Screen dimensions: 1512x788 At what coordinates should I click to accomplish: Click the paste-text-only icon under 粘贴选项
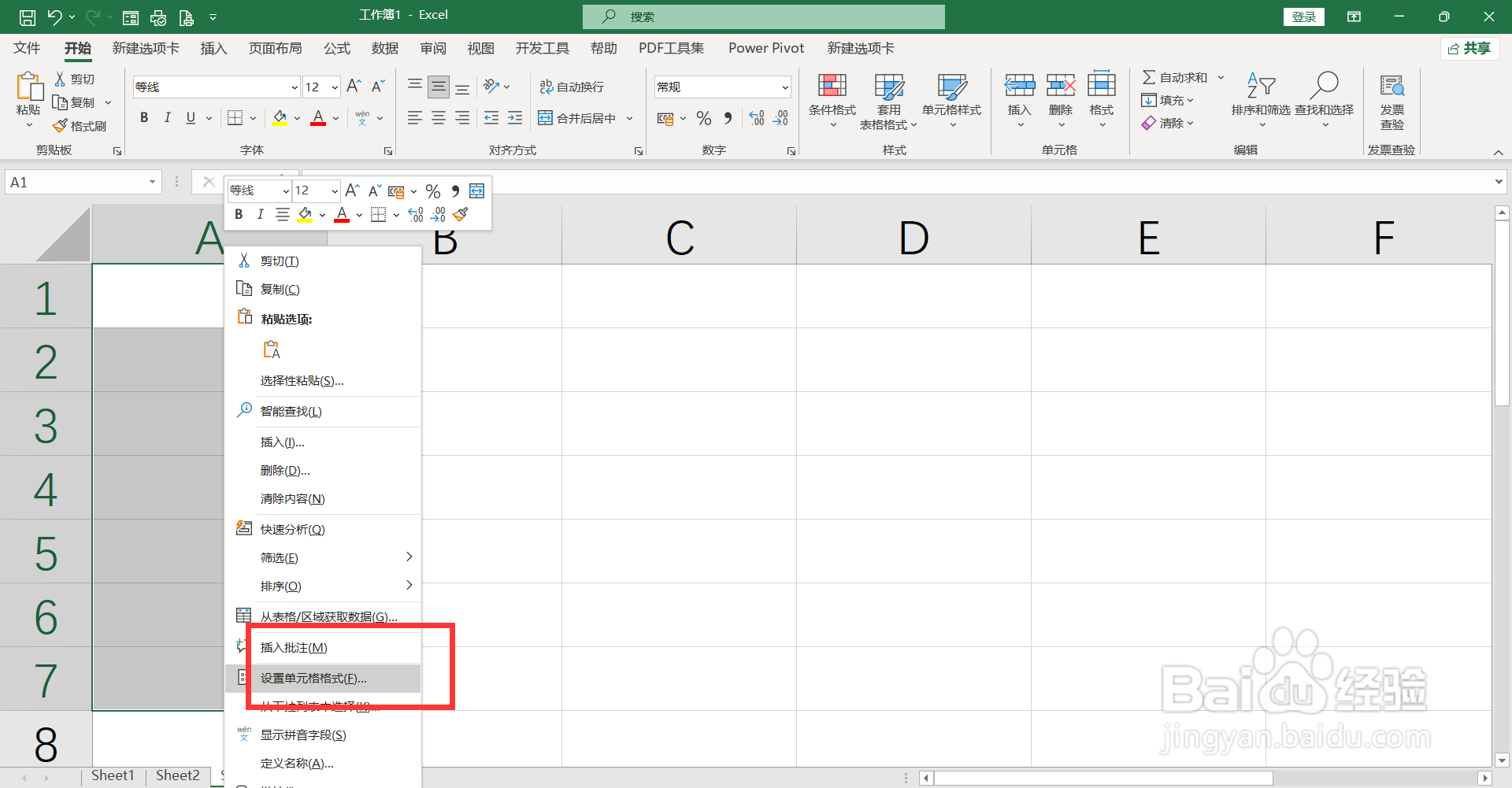click(x=272, y=350)
